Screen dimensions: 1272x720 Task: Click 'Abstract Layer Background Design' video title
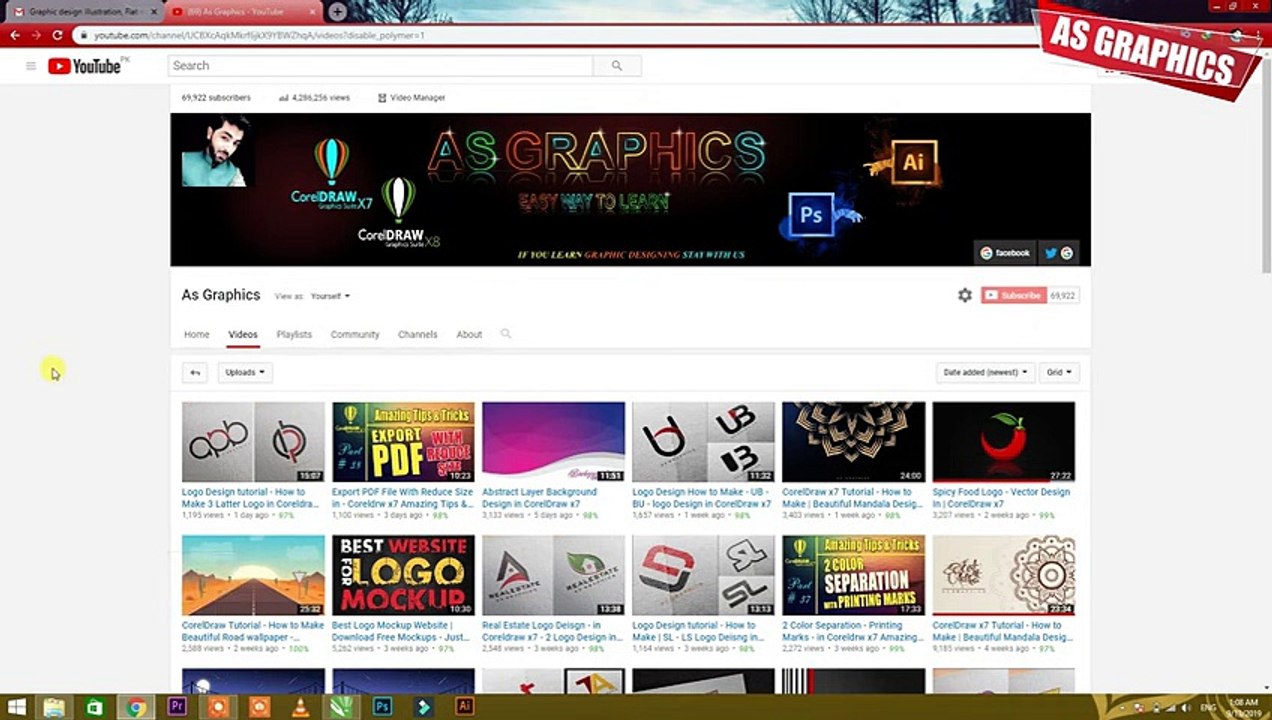(x=539, y=498)
